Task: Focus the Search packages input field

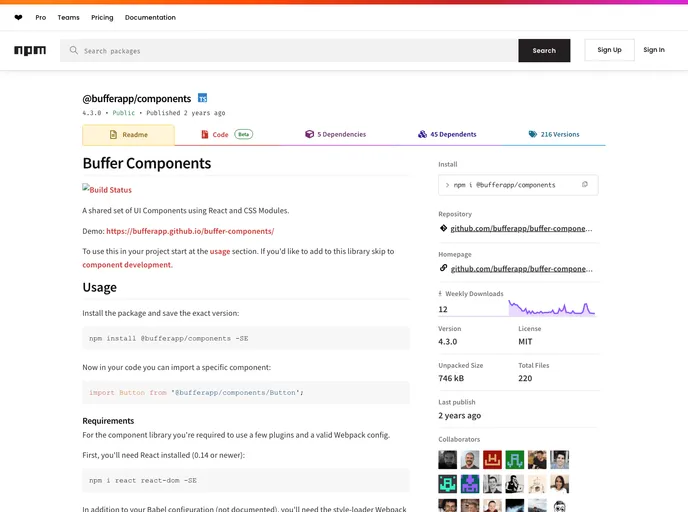Action: 289,50
